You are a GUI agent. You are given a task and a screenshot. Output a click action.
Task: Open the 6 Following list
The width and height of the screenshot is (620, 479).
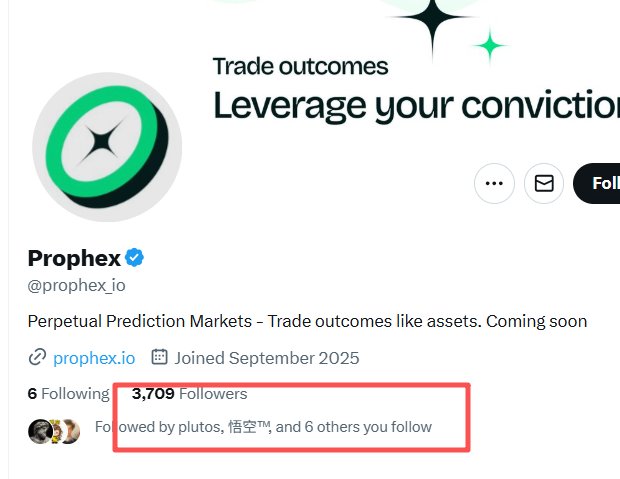68,393
